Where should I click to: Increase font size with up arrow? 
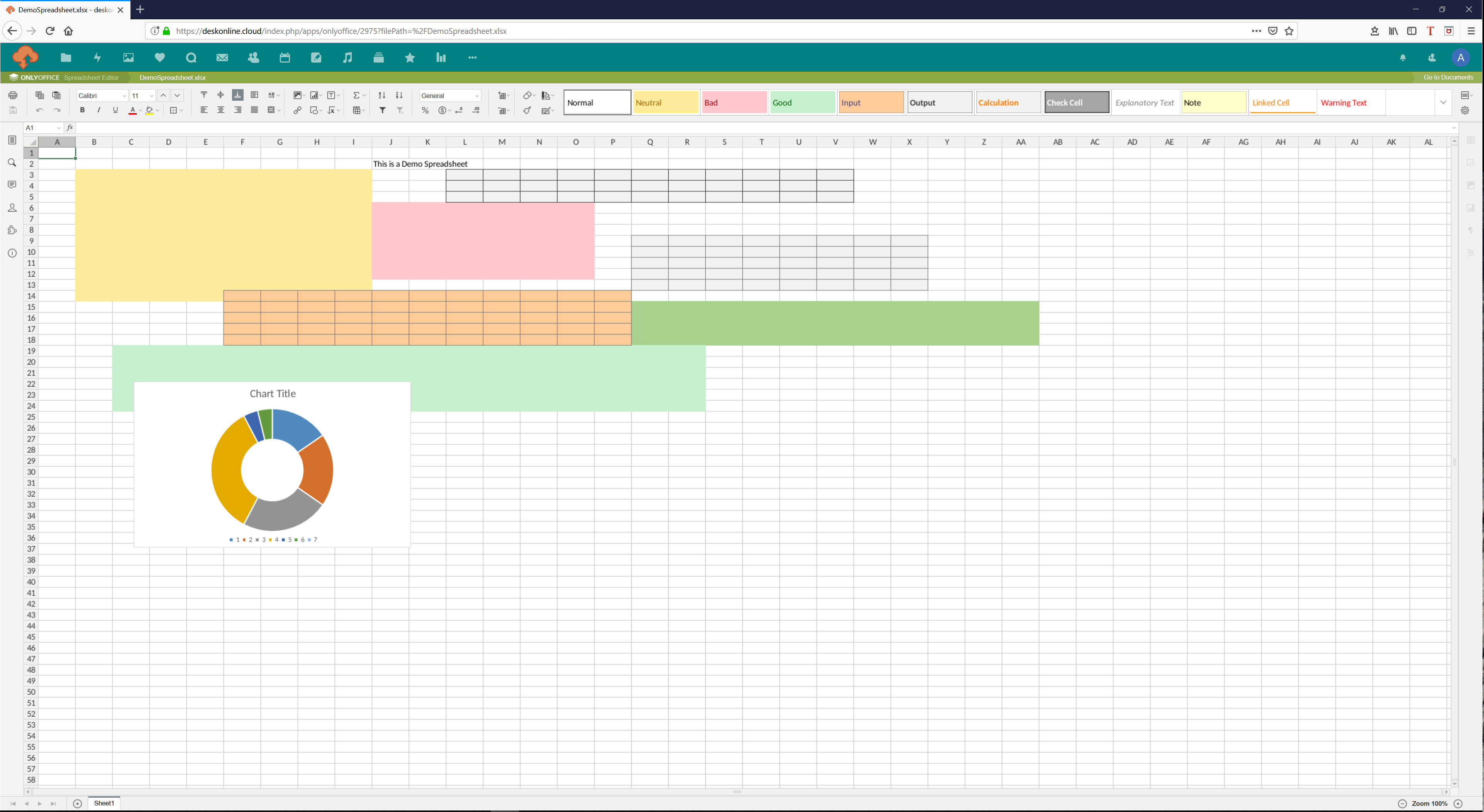coord(164,95)
